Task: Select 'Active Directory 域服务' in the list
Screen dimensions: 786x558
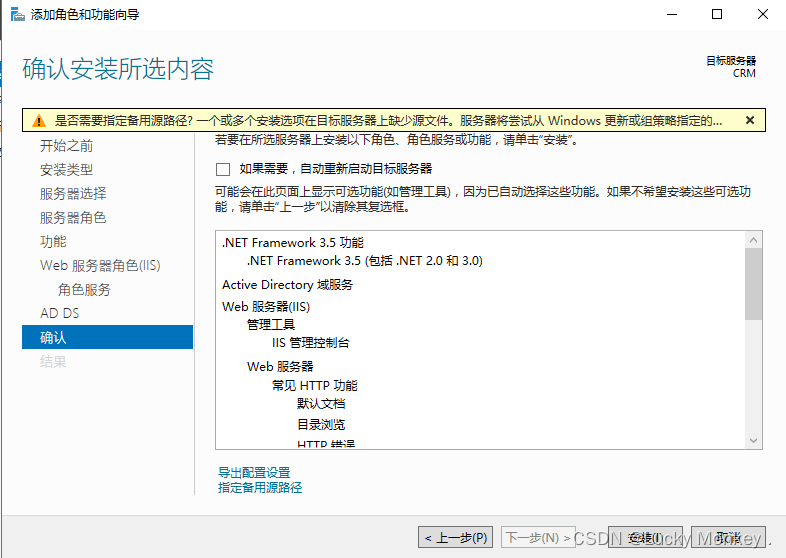Action: 287,285
